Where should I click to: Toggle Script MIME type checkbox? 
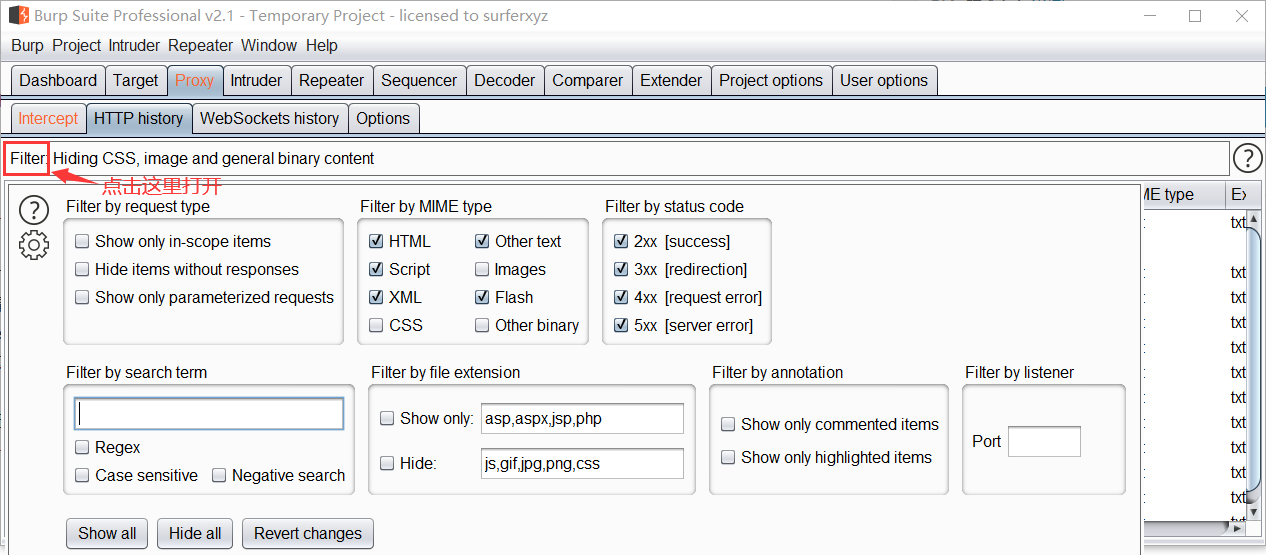(376, 269)
